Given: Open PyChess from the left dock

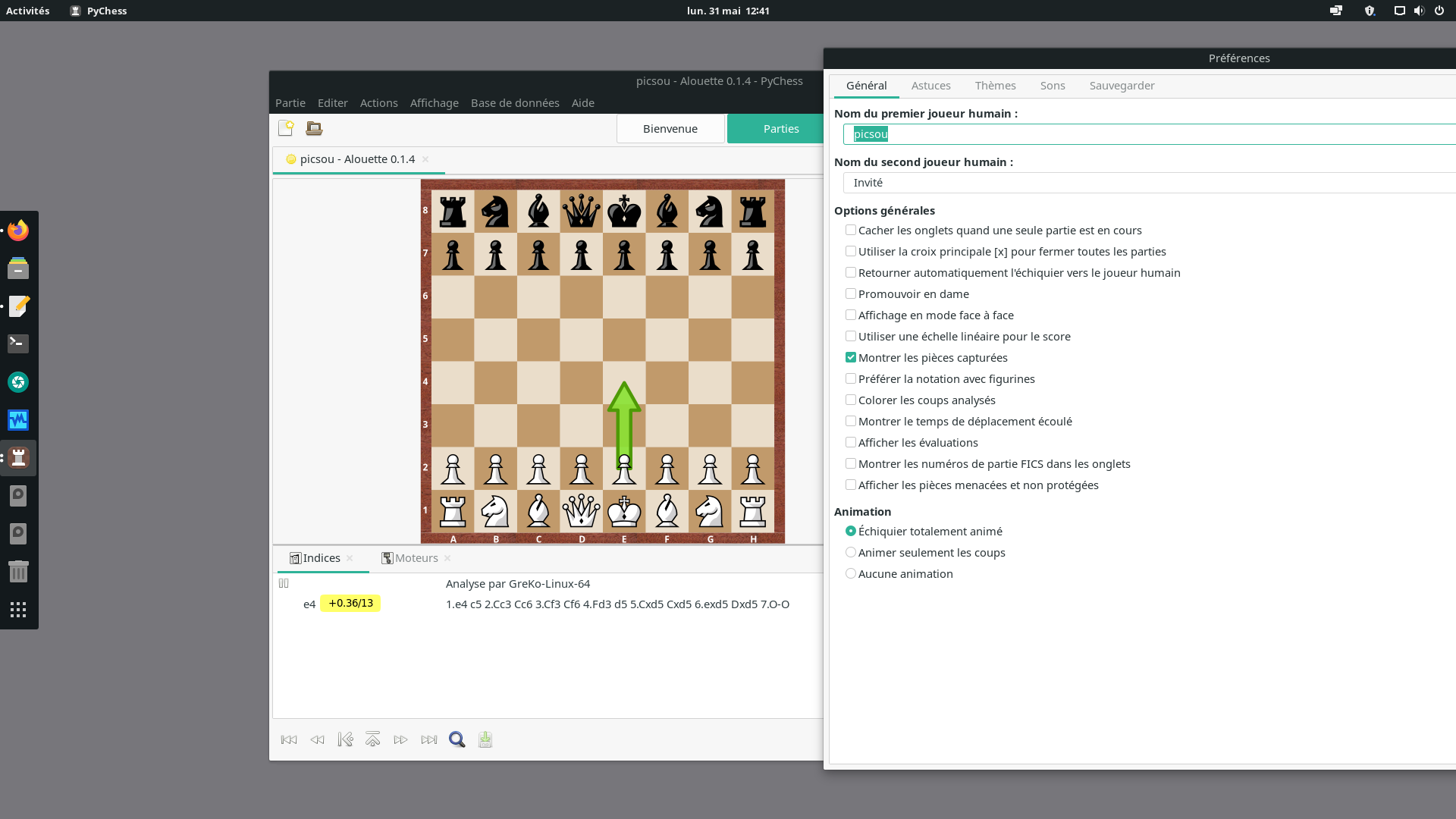Looking at the screenshot, I should (x=18, y=458).
